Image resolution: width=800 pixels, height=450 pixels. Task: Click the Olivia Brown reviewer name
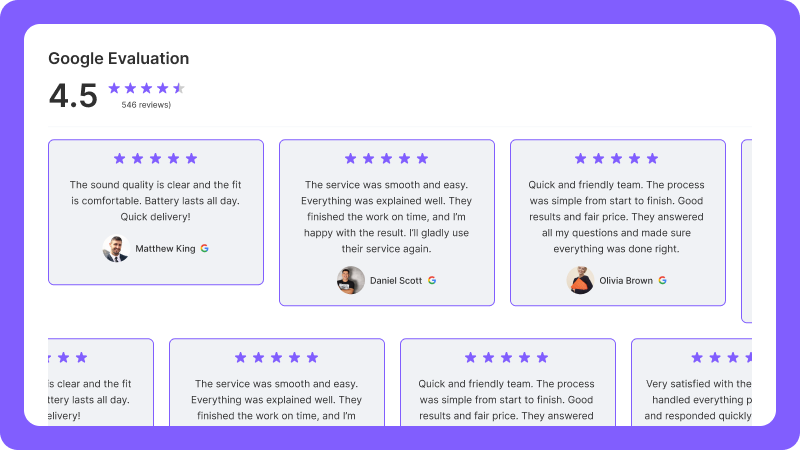pyautogui.click(x=625, y=281)
